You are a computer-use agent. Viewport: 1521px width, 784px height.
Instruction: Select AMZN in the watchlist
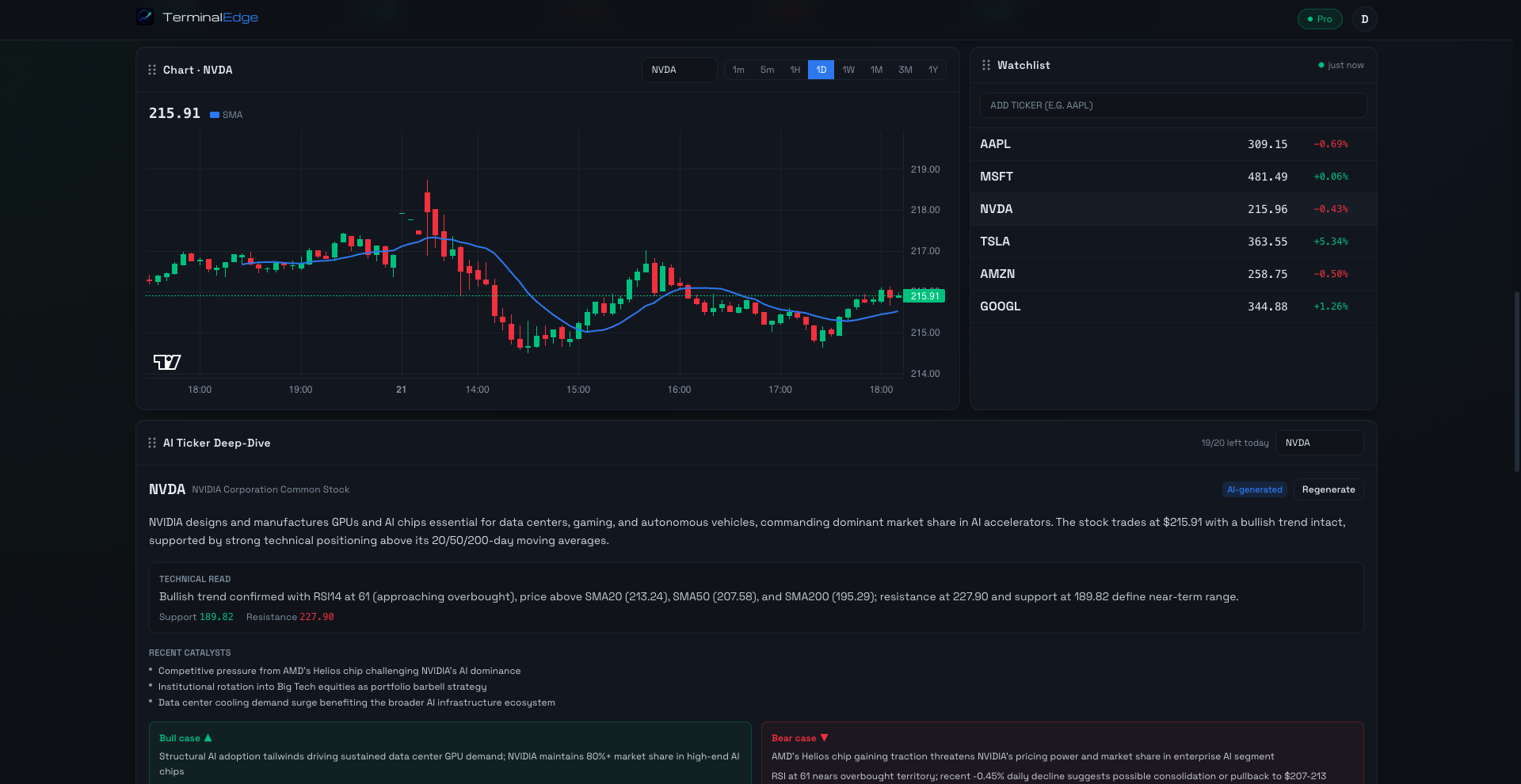1173,274
